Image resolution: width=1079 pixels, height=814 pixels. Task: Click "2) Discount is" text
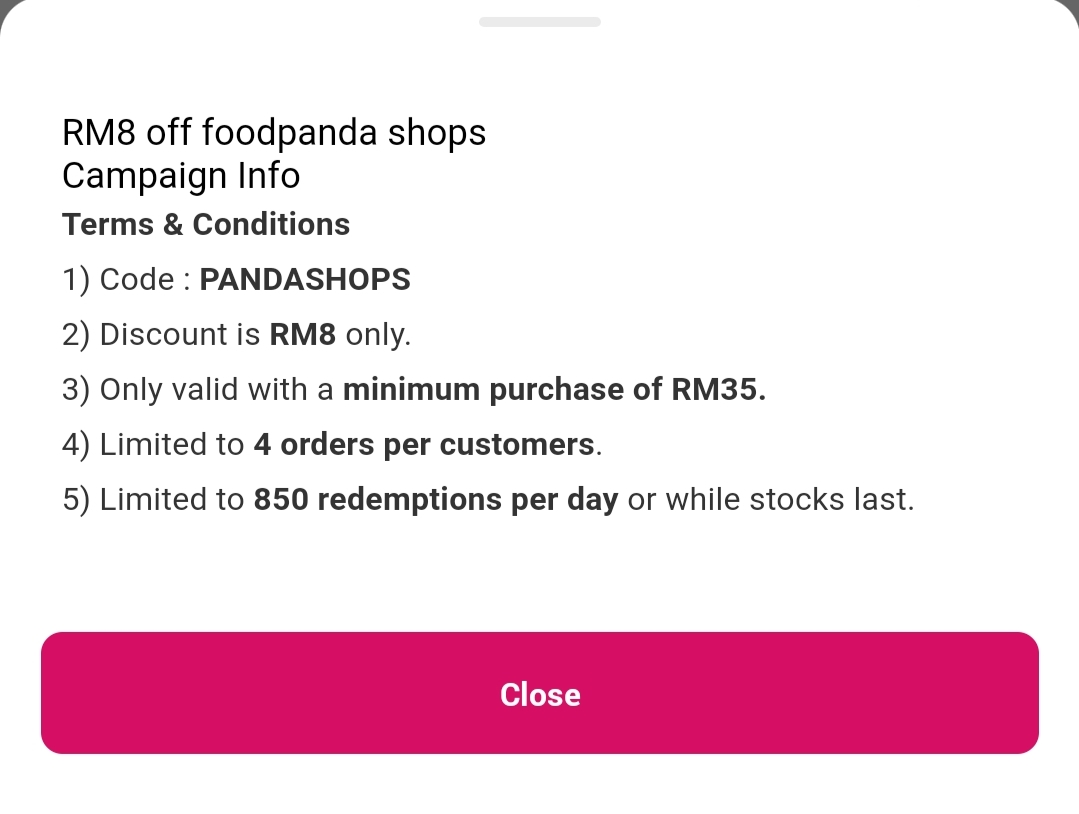click(162, 335)
